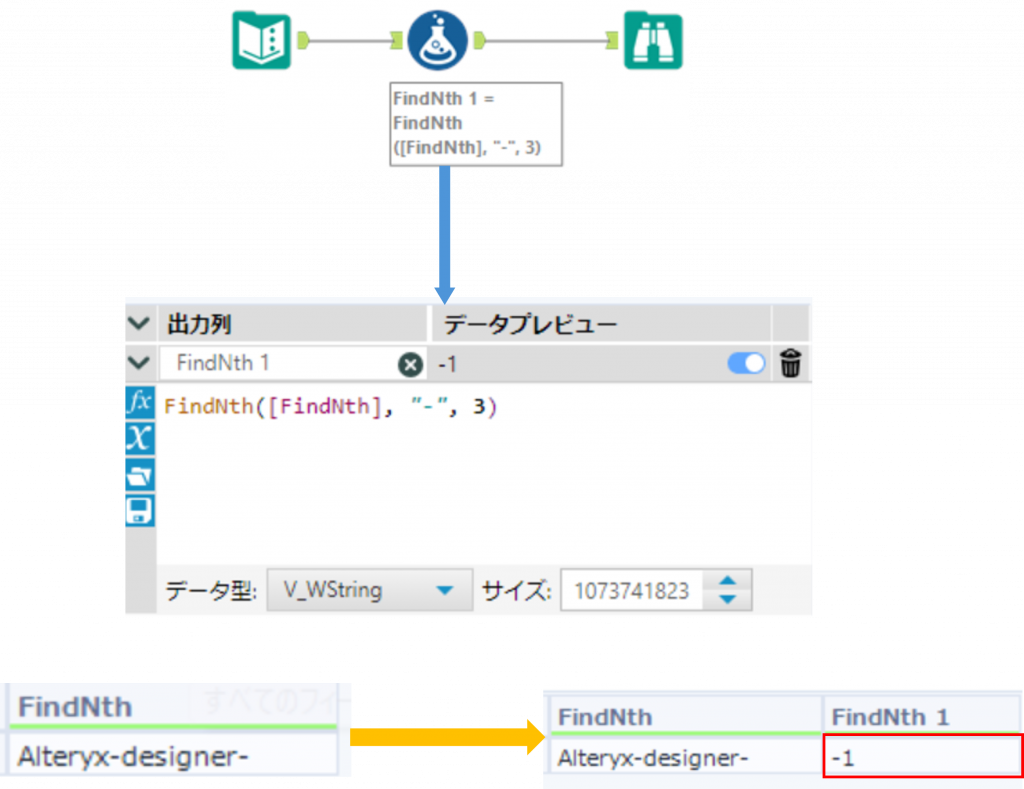This screenshot has height=789, width=1024.
Task: Open the X columns and constants list
Action: [x=139, y=438]
